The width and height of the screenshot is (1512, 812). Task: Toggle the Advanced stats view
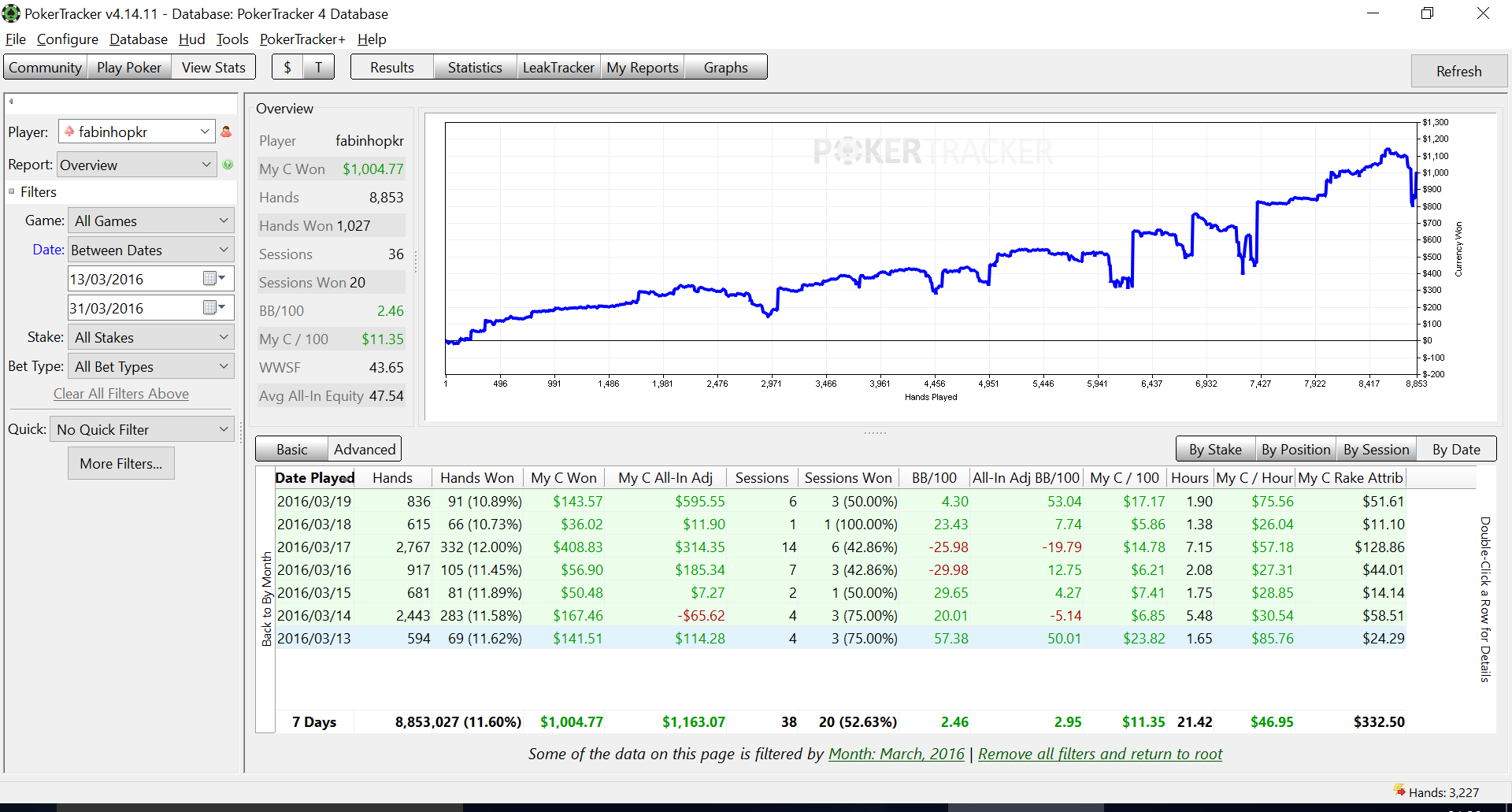365,449
